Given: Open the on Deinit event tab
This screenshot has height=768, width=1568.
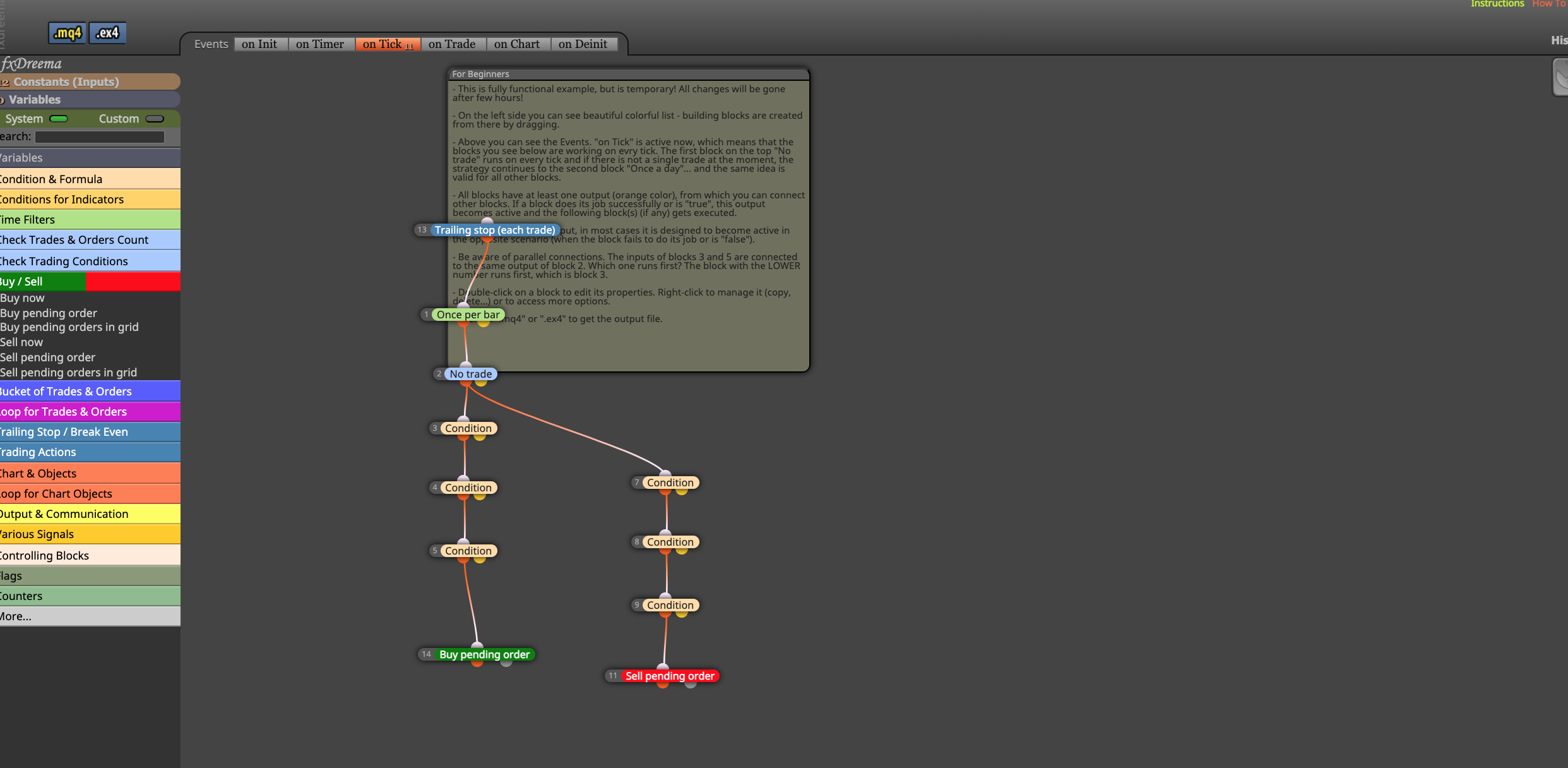Looking at the screenshot, I should [583, 44].
